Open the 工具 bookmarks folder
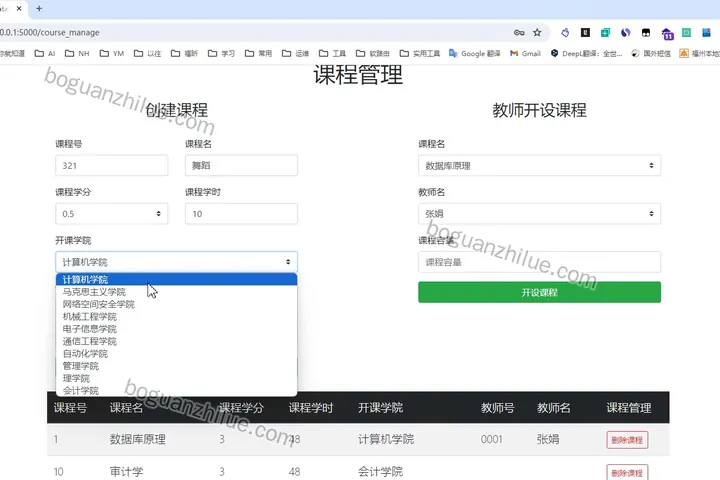 point(332,53)
